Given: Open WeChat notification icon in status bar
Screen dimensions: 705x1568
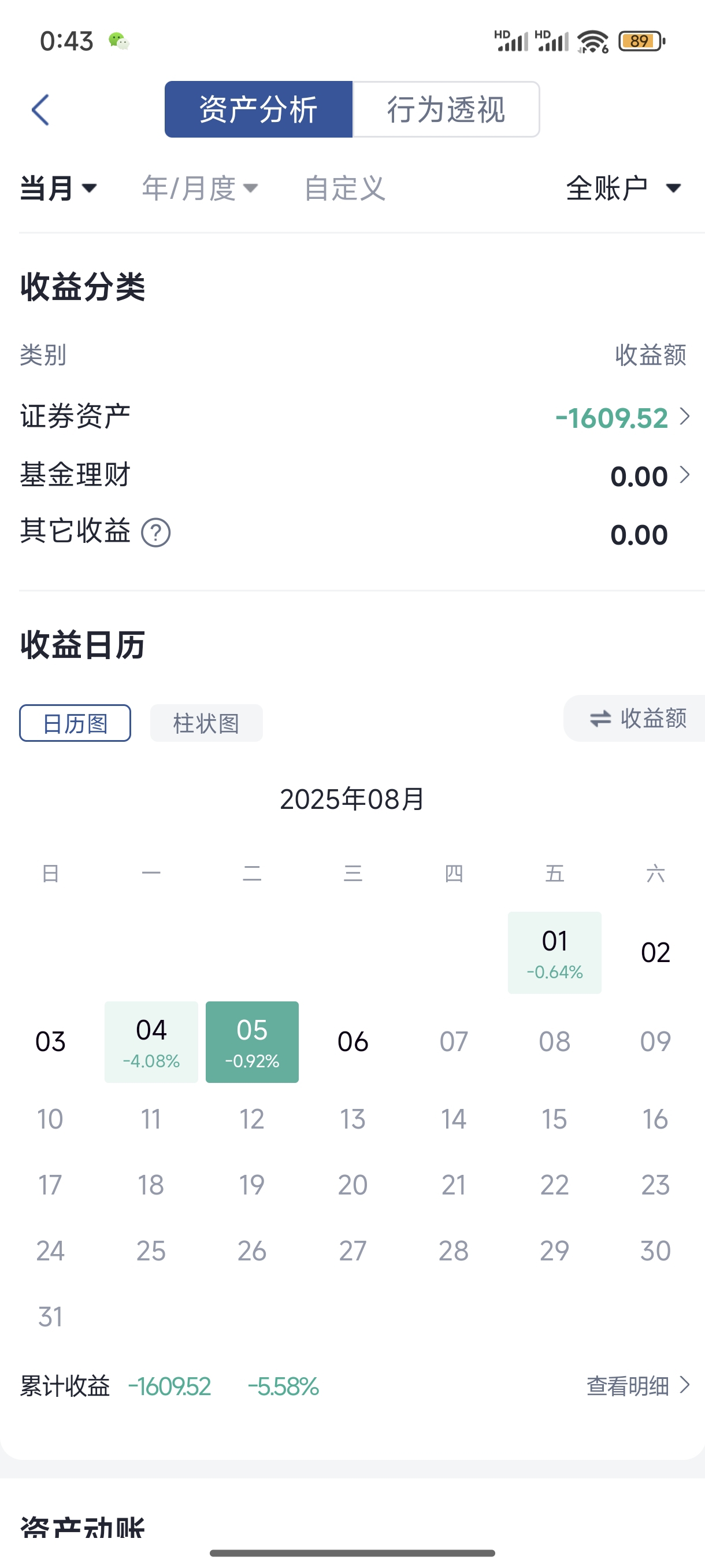Looking at the screenshot, I should point(118,42).
